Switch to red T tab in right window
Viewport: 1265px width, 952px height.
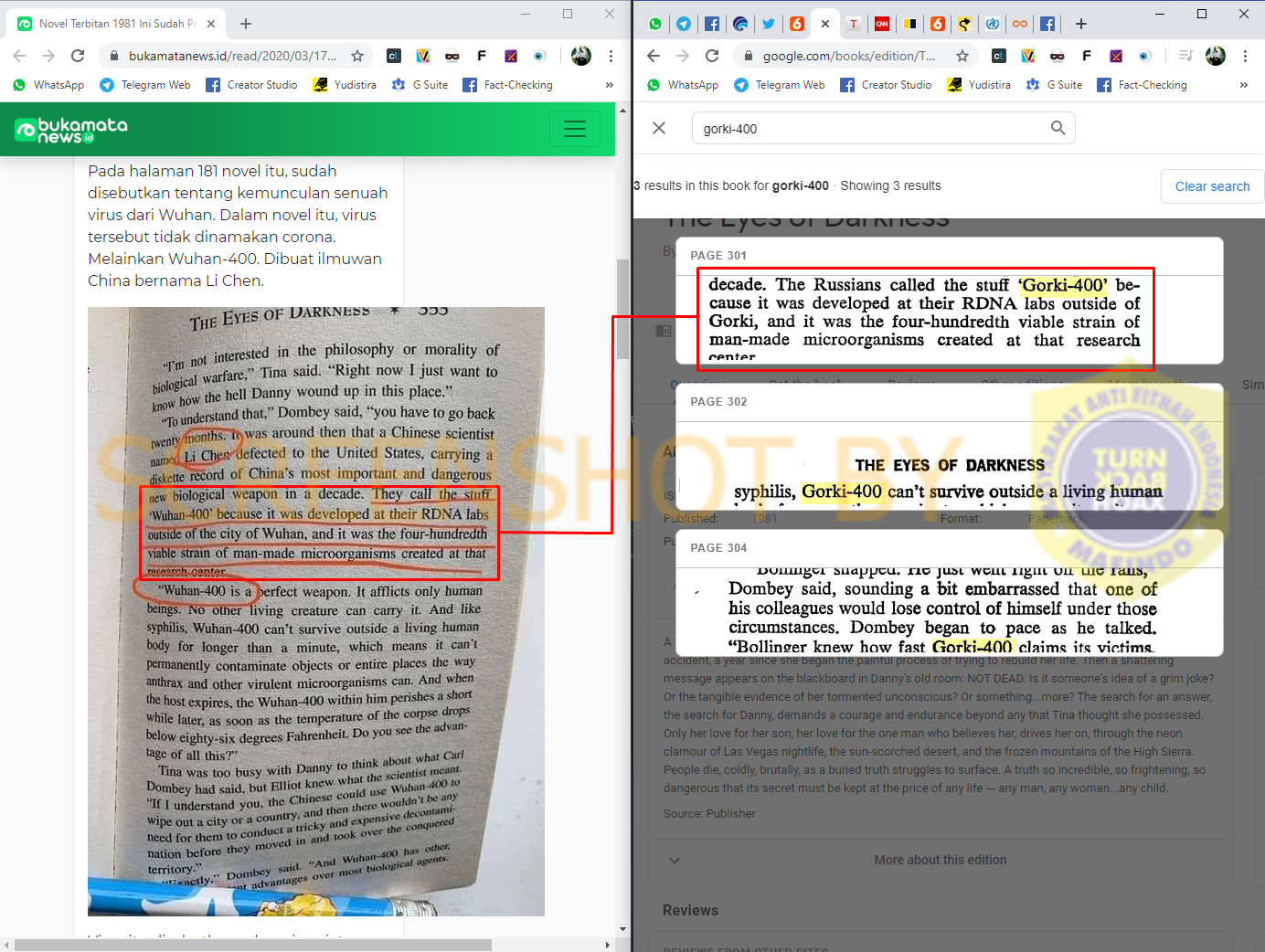pos(854,24)
